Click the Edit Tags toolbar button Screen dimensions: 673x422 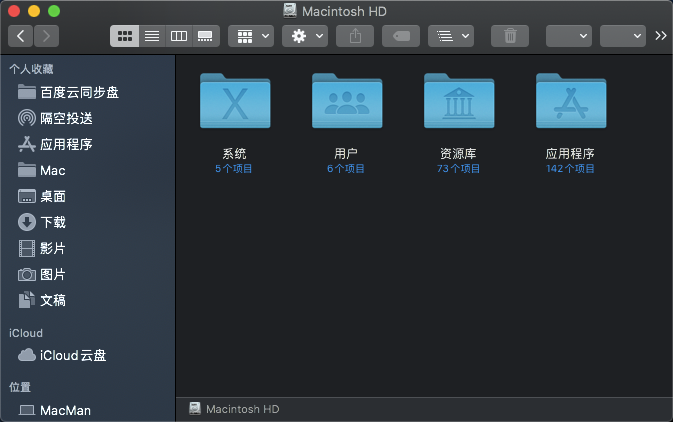(401, 36)
